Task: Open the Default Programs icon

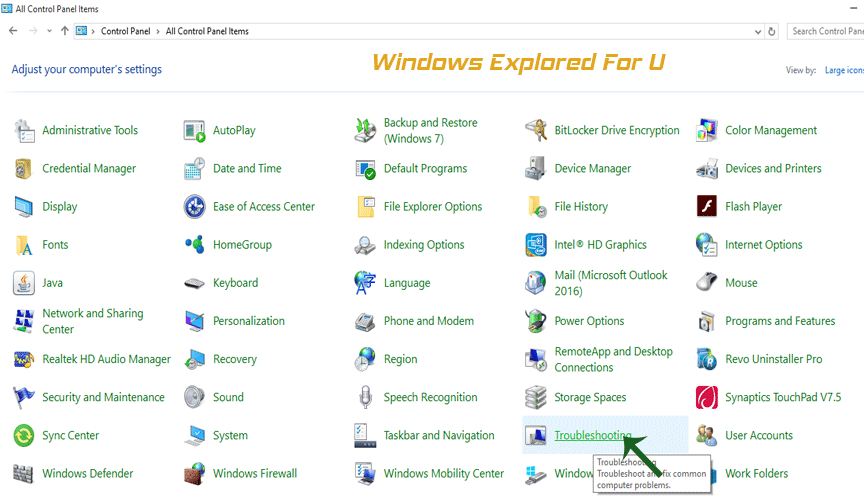Action: point(365,169)
